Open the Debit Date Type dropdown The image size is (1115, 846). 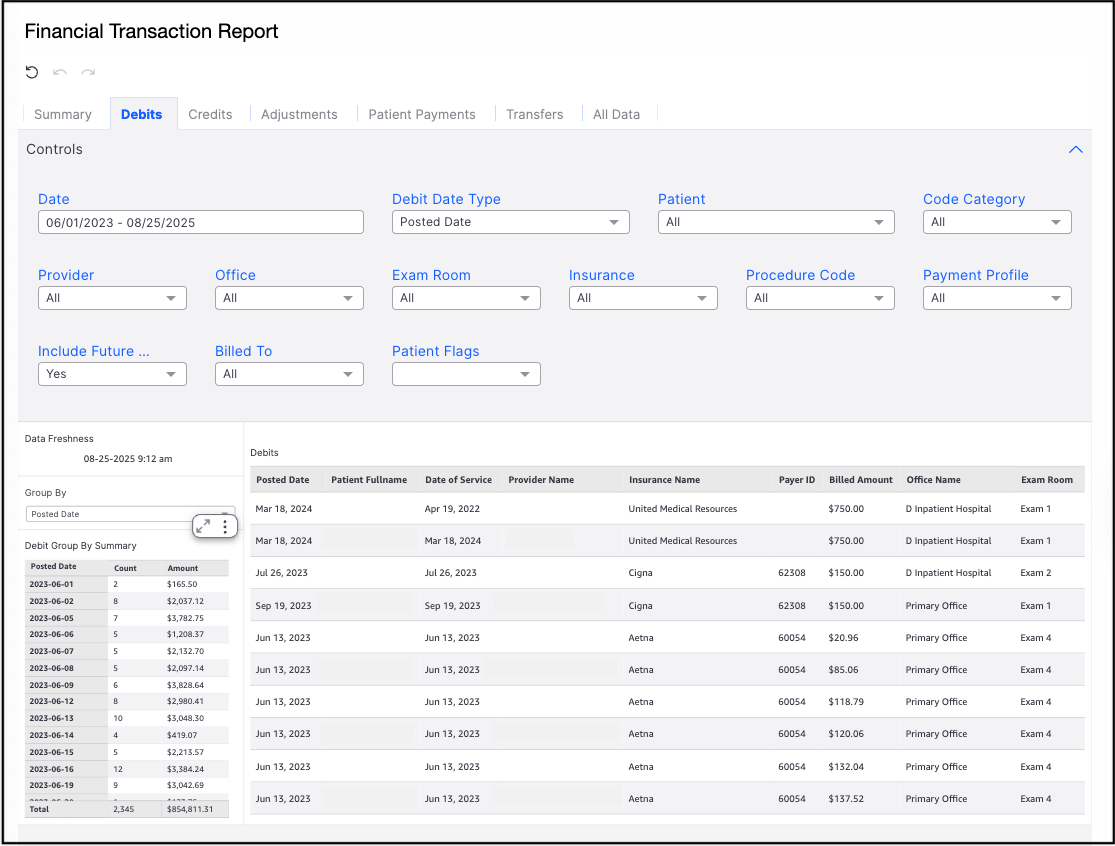tap(511, 222)
